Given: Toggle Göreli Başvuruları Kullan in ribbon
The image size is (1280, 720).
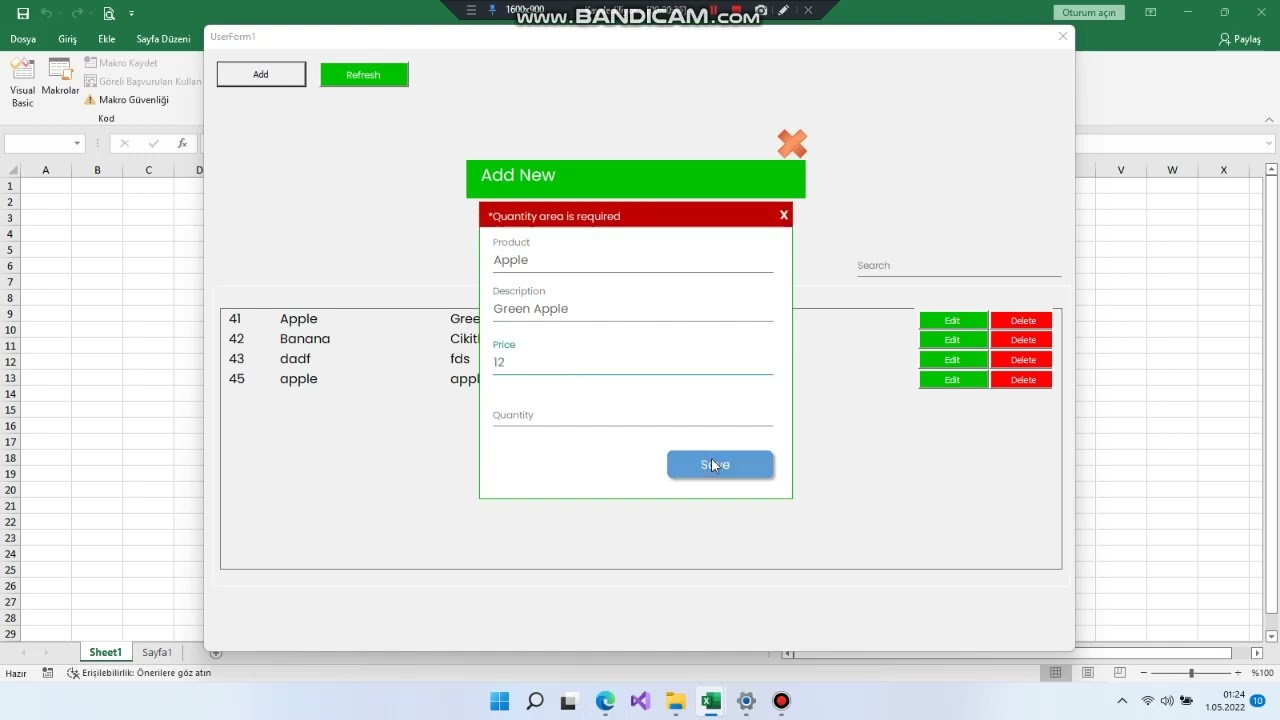Looking at the screenshot, I should [x=143, y=81].
